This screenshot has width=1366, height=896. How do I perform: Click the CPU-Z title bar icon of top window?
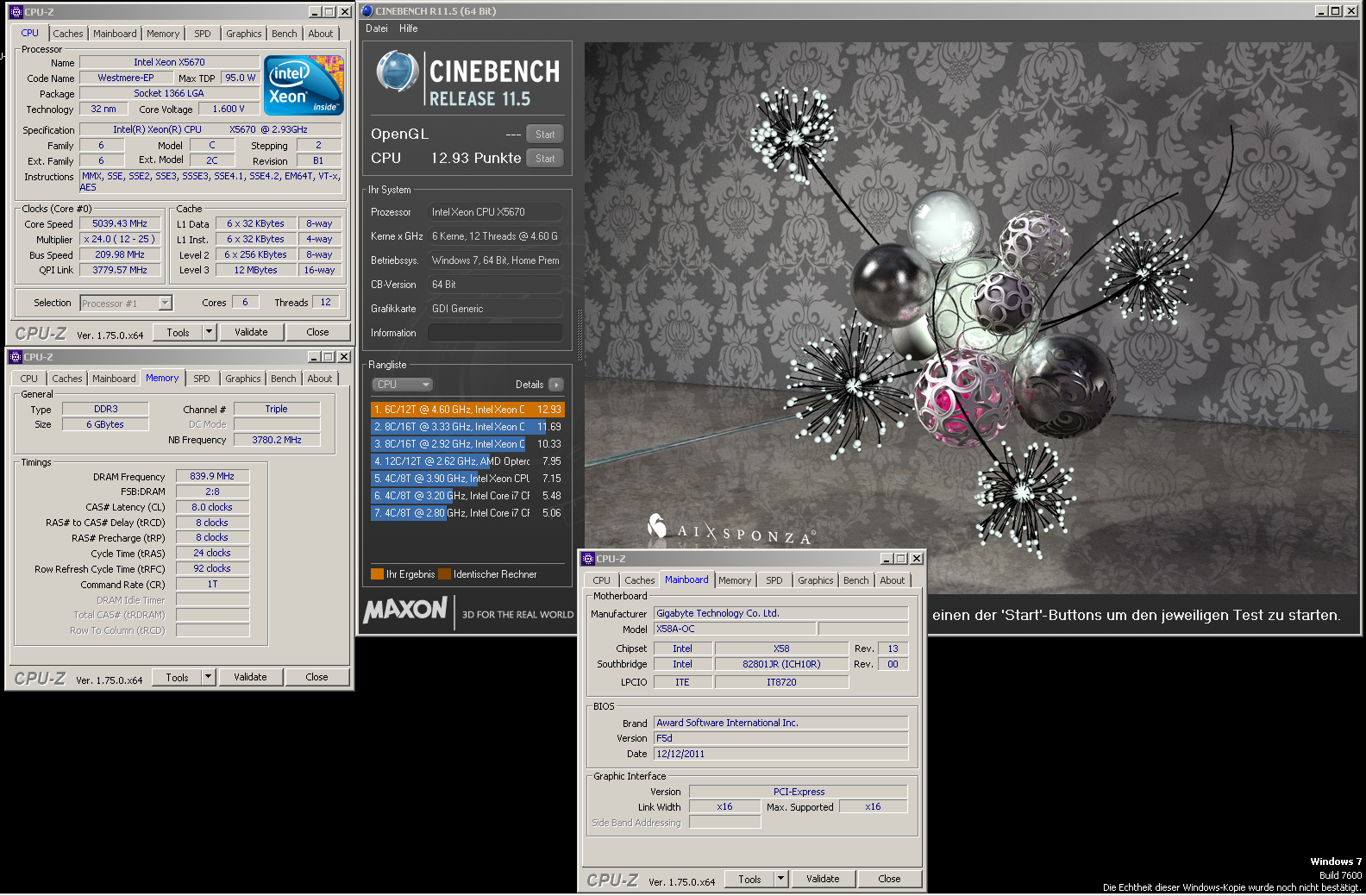click(16, 12)
